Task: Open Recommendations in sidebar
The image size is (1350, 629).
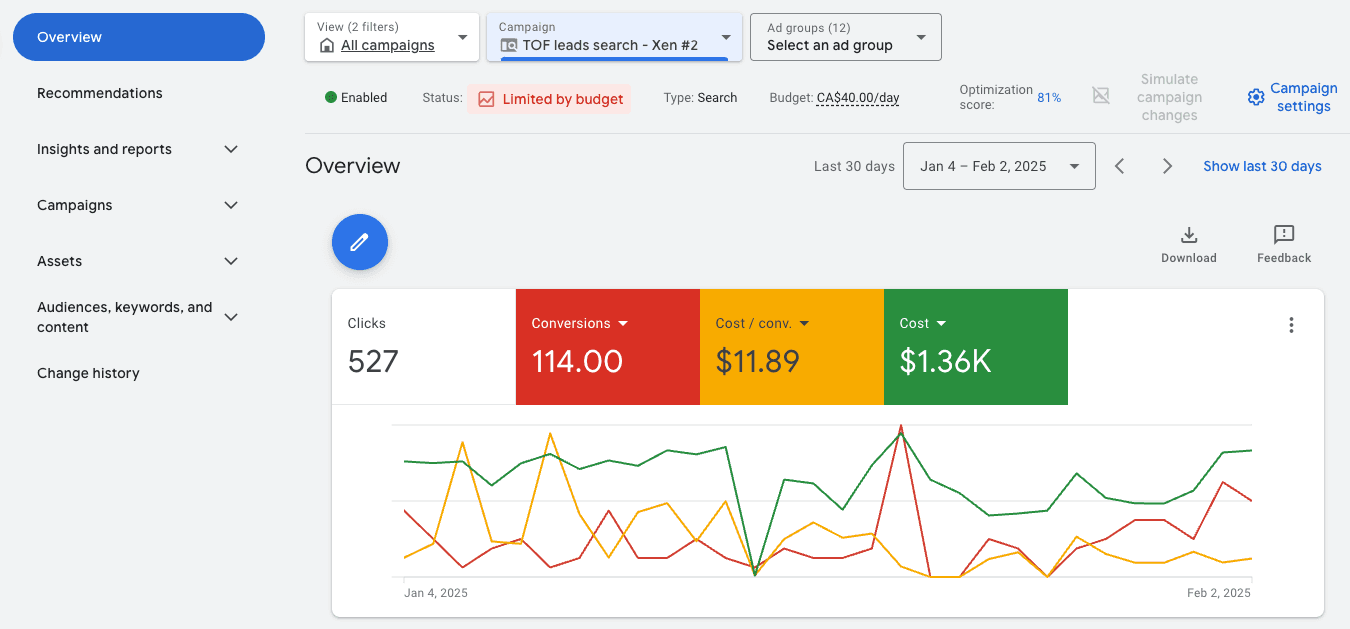Action: (100, 93)
